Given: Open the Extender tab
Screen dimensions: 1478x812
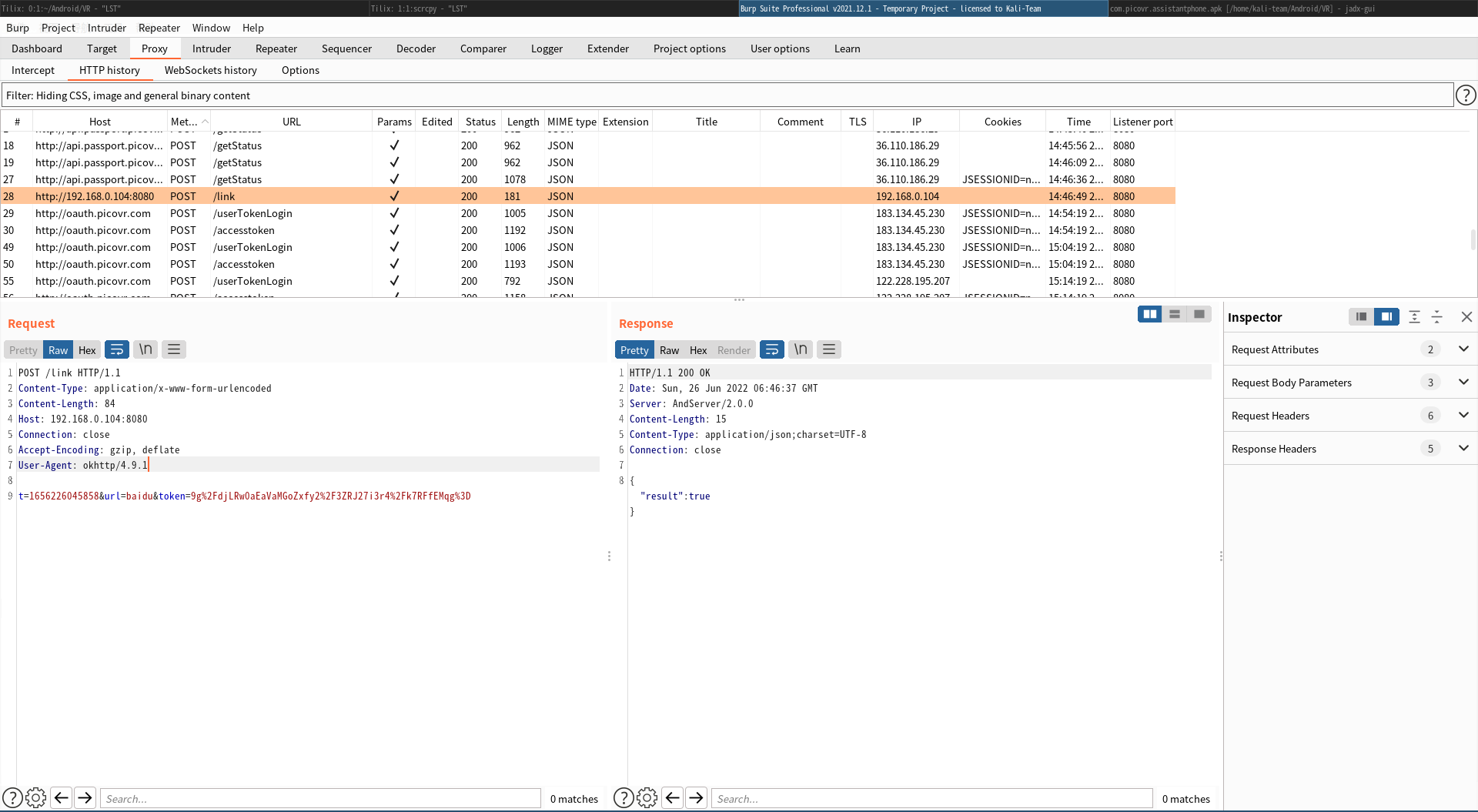Looking at the screenshot, I should pyautogui.click(x=608, y=48).
